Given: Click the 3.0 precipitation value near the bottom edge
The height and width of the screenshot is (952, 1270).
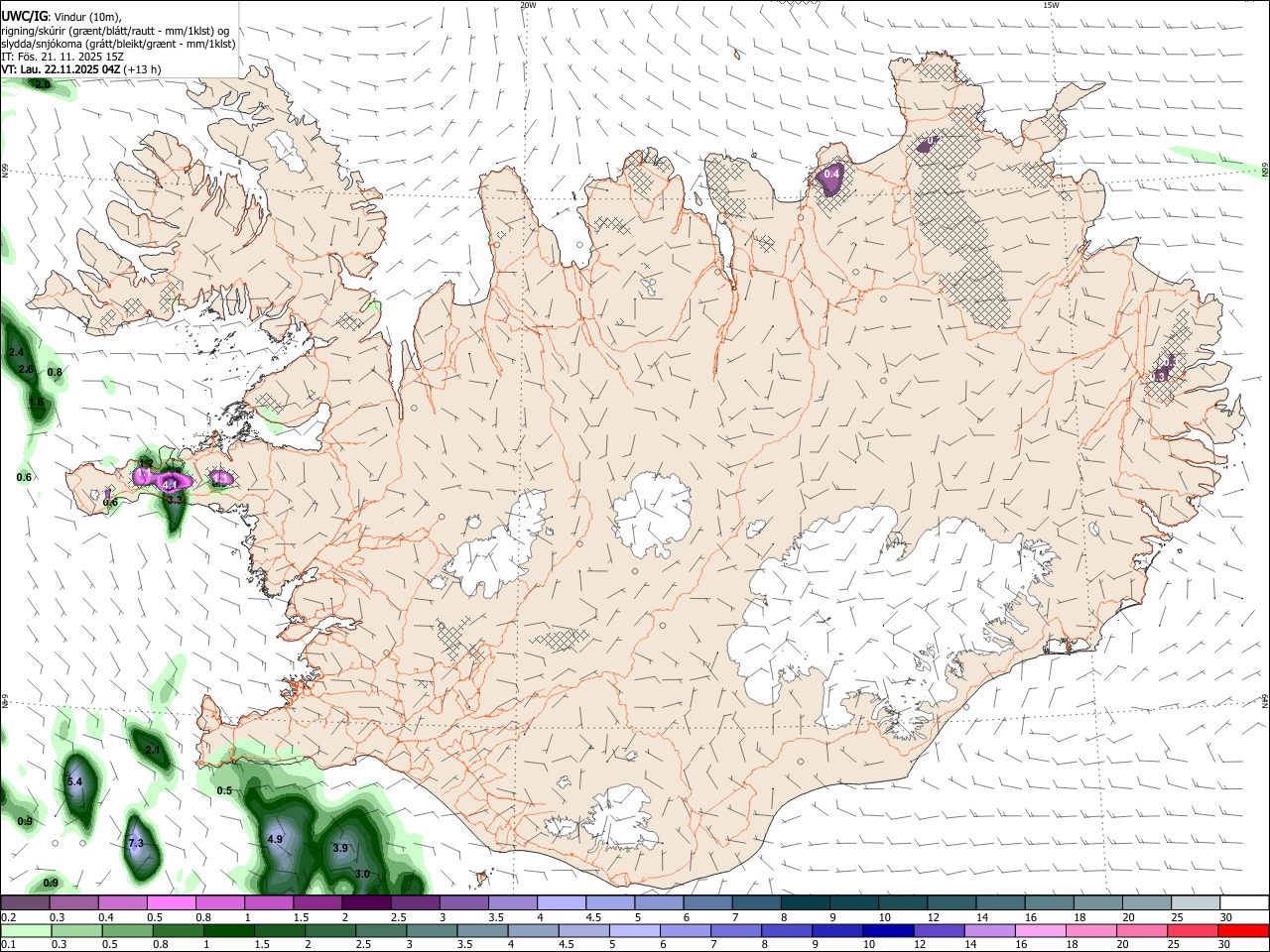Looking at the screenshot, I should coord(362,875).
